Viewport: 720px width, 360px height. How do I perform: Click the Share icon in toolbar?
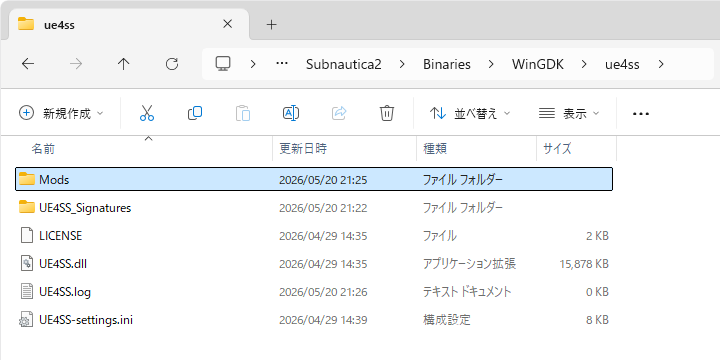339,113
